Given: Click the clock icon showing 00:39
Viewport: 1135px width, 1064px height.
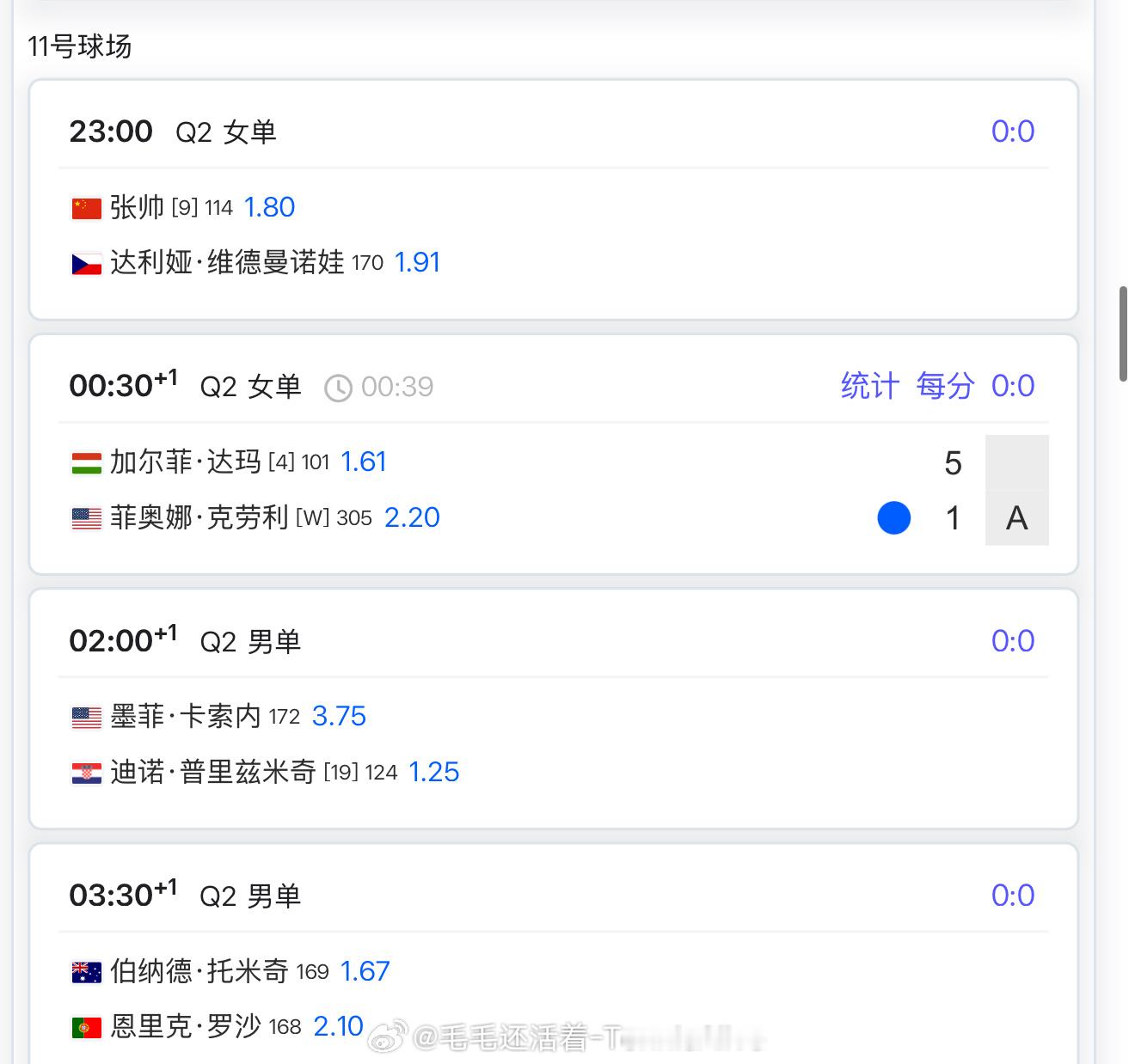Looking at the screenshot, I should click(x=338, y=388).
